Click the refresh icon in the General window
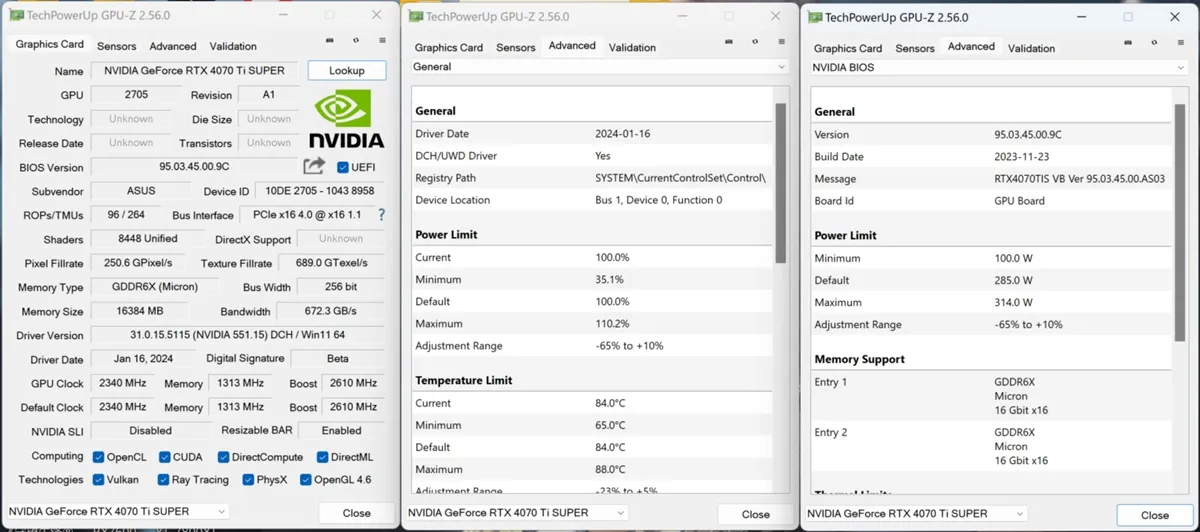Image resolution: width=1200 pixels, height=532 pixels. tap(756, 43)
